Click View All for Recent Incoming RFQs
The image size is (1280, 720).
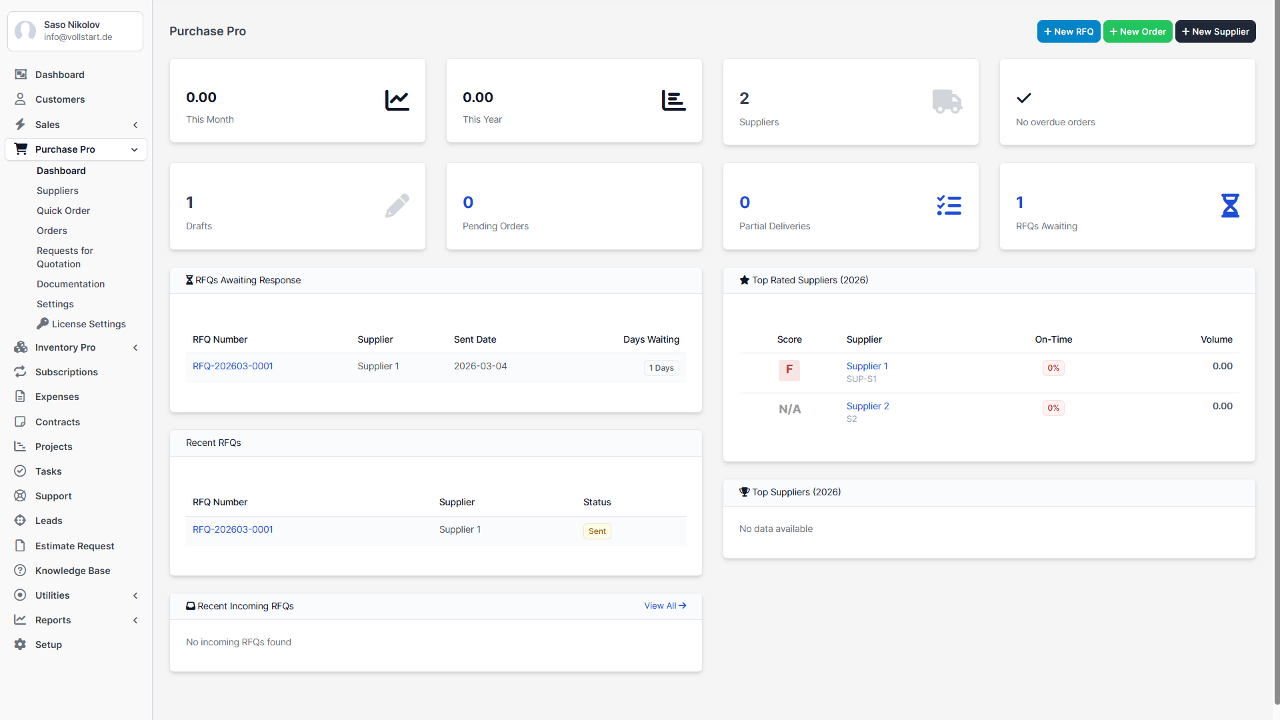click(665, 606)
